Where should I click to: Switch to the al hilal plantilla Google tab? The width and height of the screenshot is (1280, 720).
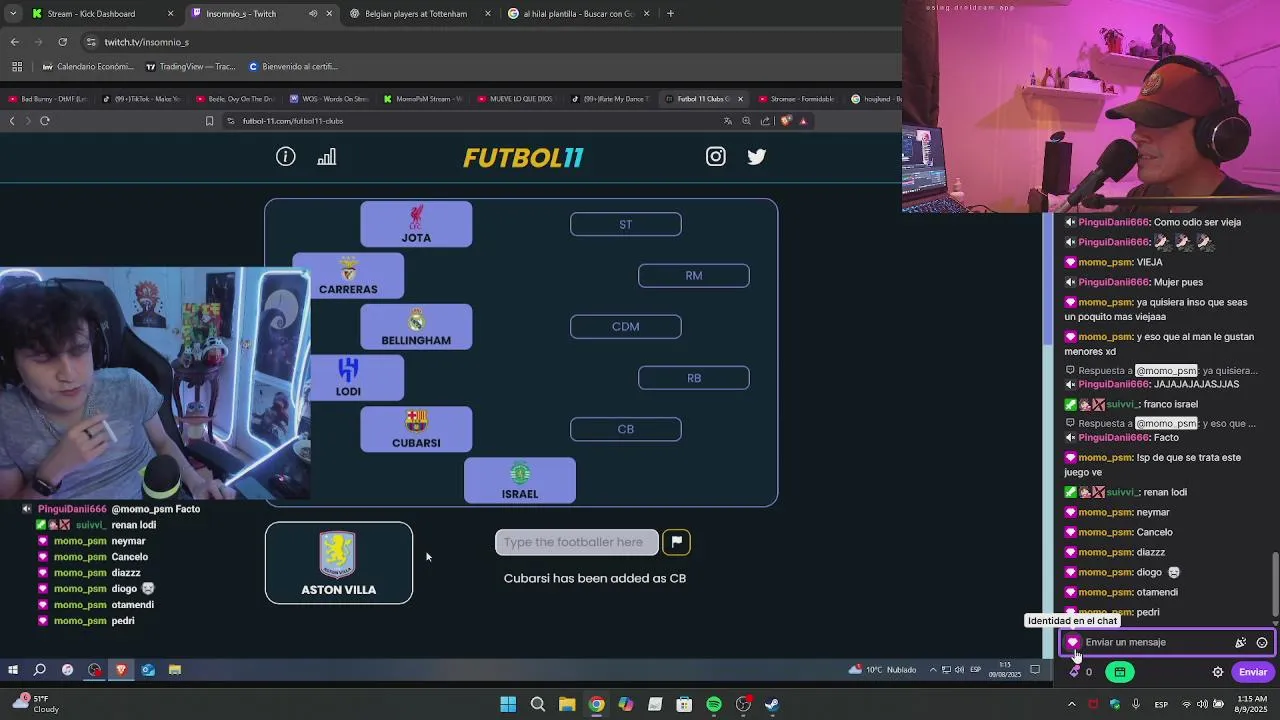[578, 14]
